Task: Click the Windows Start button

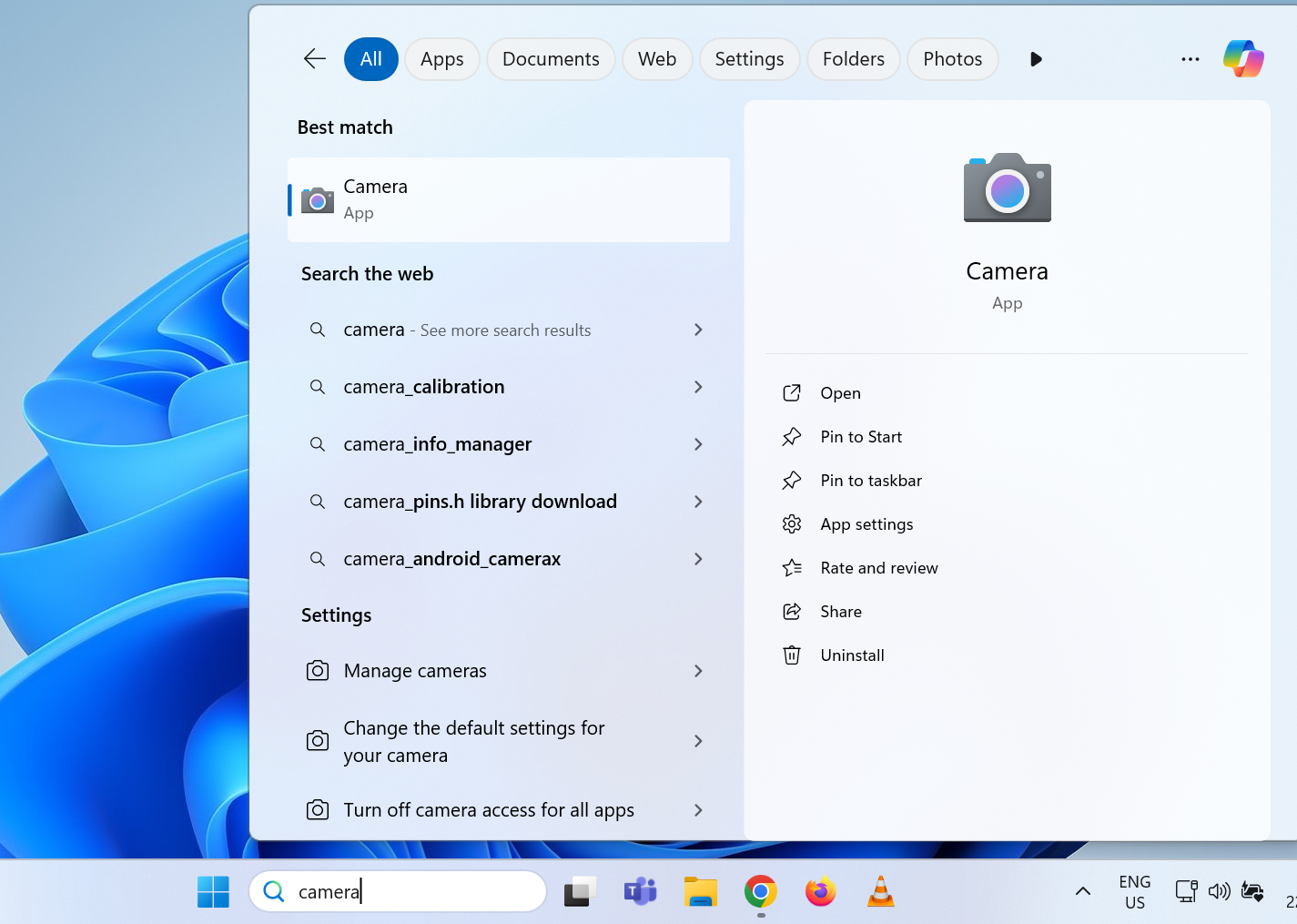Action: pos(214,892)
